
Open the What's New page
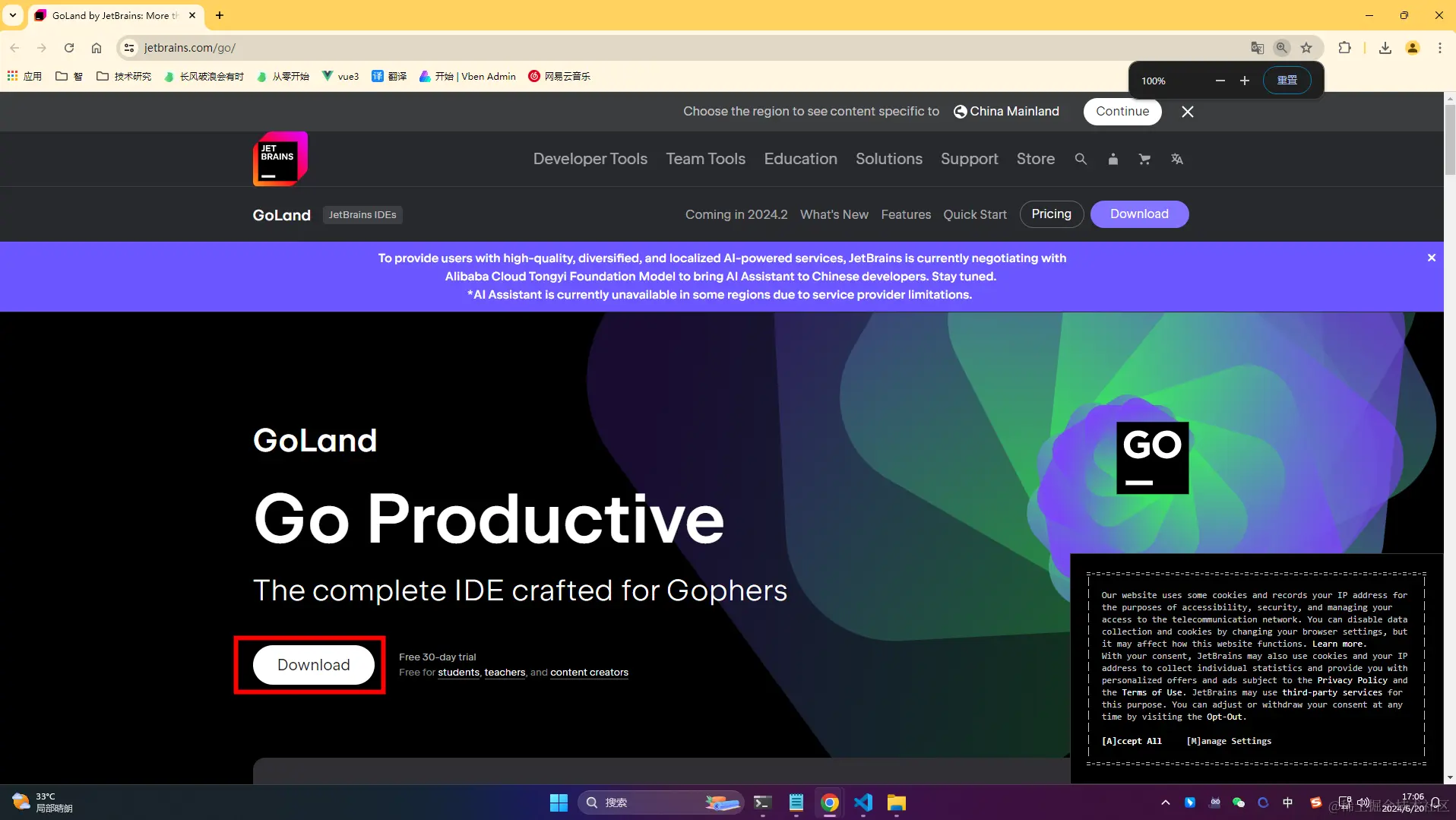834,214
